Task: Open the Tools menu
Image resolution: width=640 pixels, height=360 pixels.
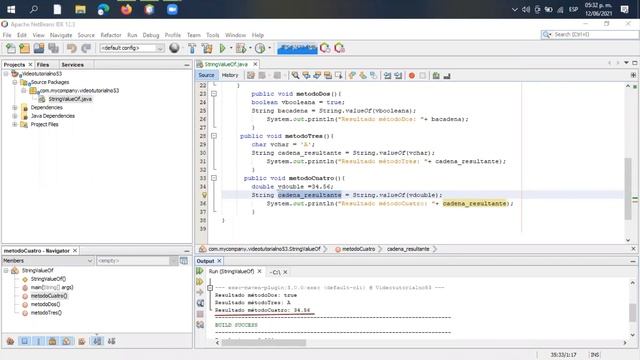Action: click(213, 35)
